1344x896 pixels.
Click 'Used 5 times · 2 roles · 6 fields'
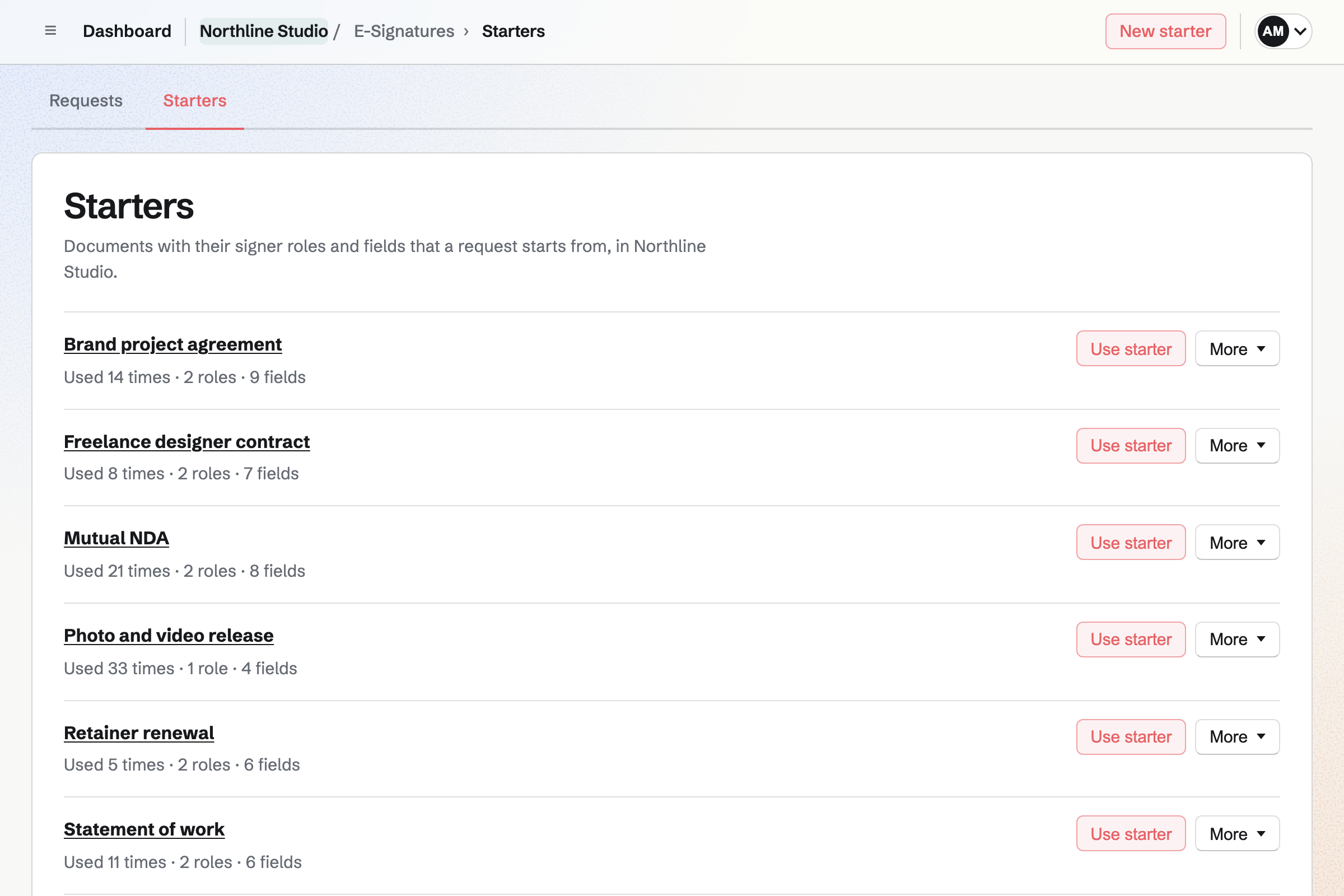pyautogui.click(x=181, y=764)
